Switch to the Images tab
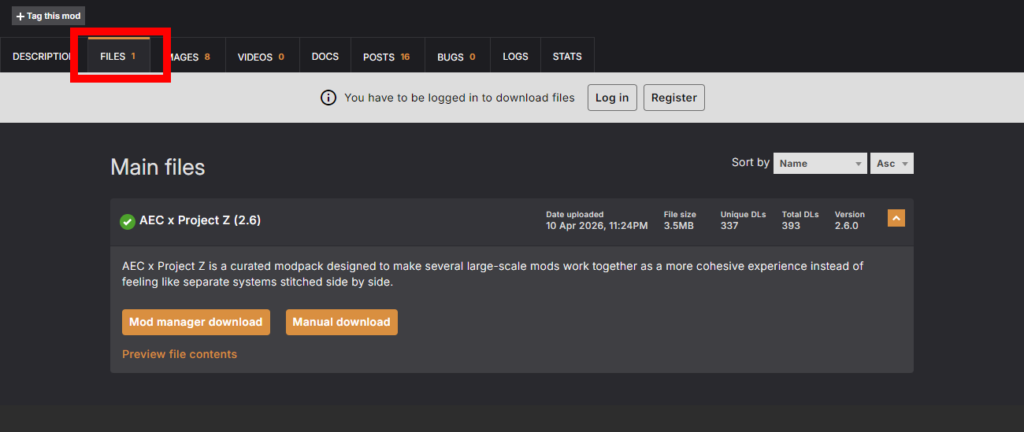1024x432 pixels. tap(190, 57)
